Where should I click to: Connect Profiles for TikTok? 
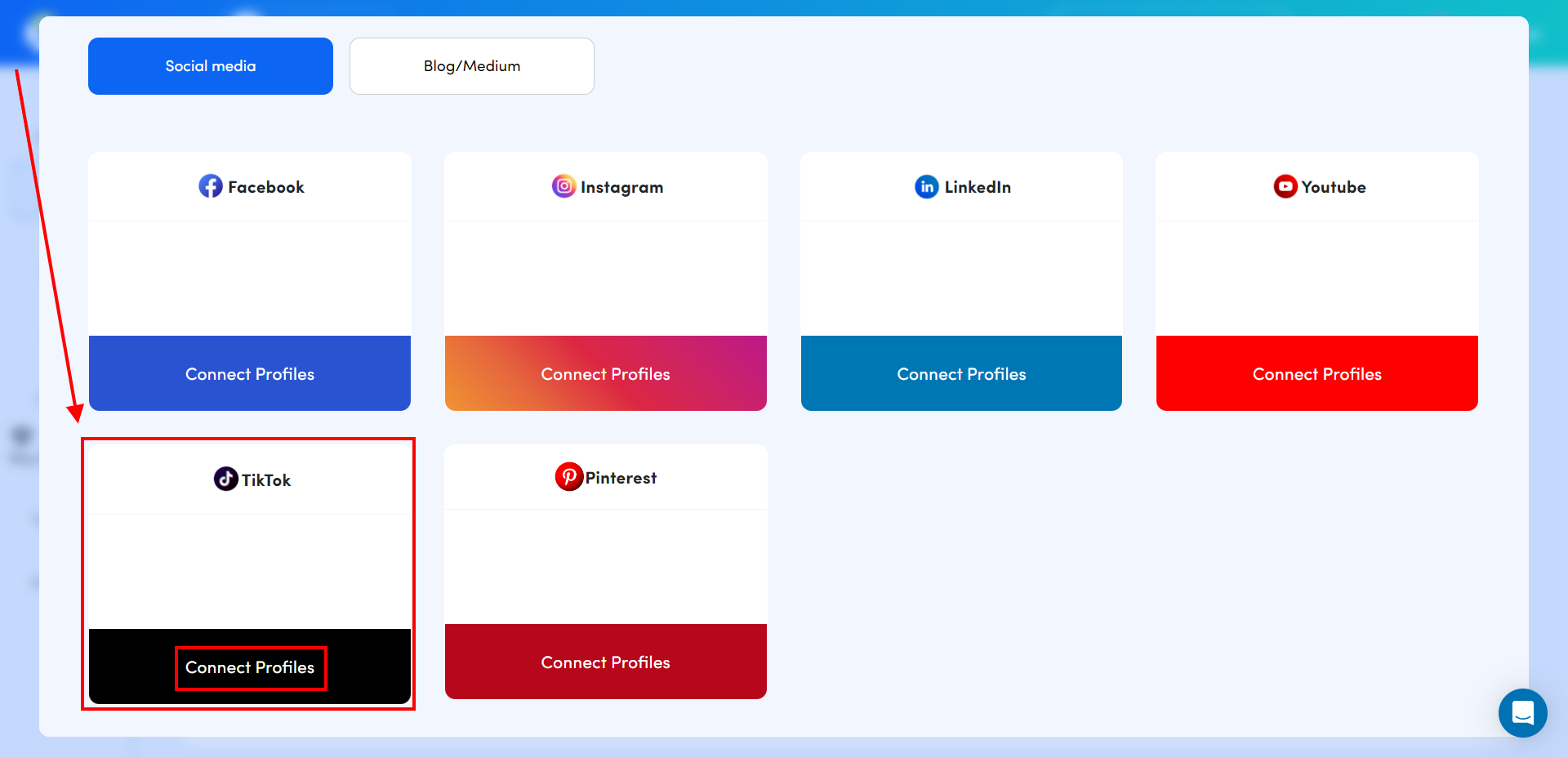click(x=250, y=667)
